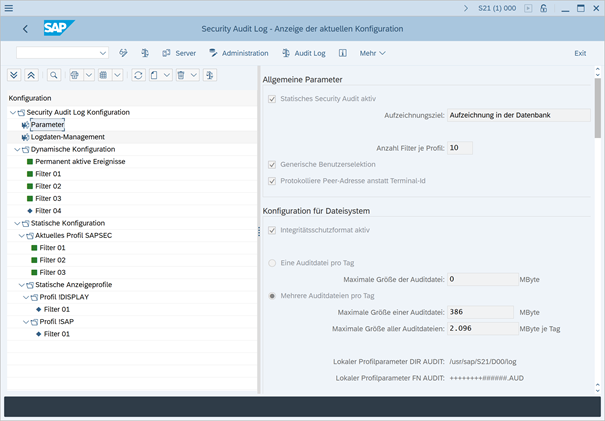The height and width of the screenshot is (421, 605).
Task: Select Mehrere Auditdateien pro Tag radio button
Action: 271,297
